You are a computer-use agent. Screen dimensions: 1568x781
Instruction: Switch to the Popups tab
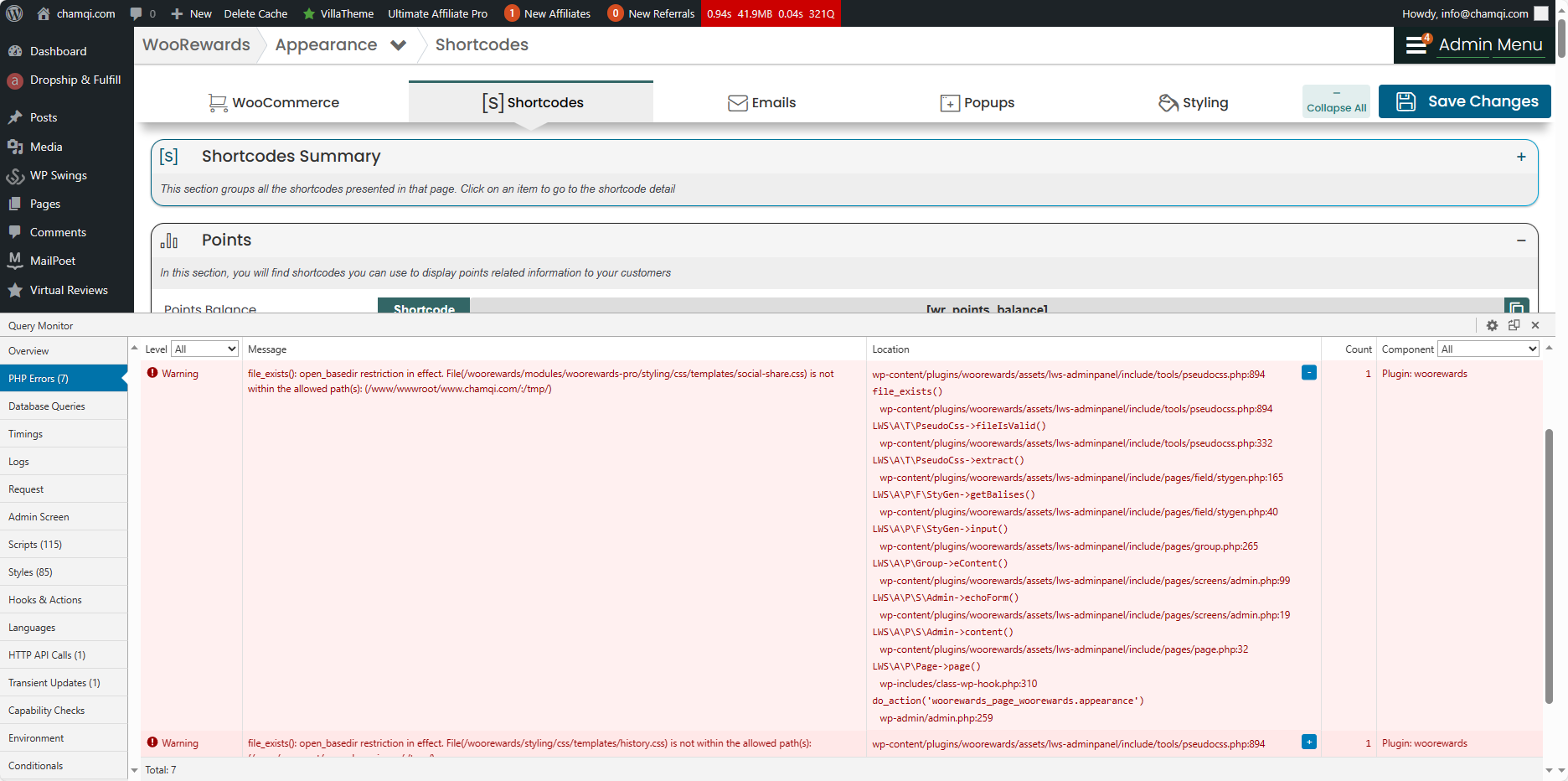977,102
